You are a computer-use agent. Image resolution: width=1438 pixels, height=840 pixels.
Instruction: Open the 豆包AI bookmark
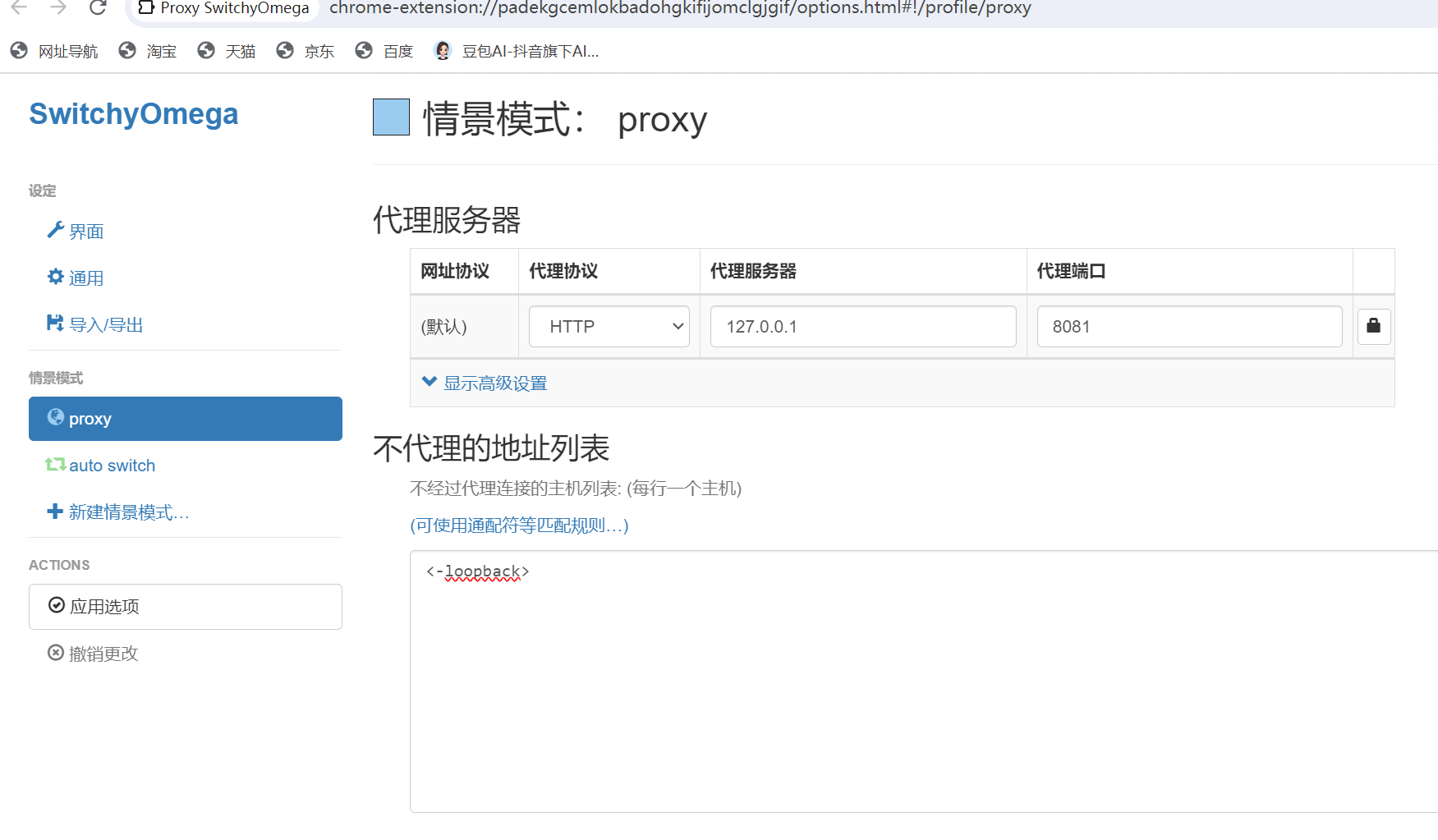click(517, 51)
